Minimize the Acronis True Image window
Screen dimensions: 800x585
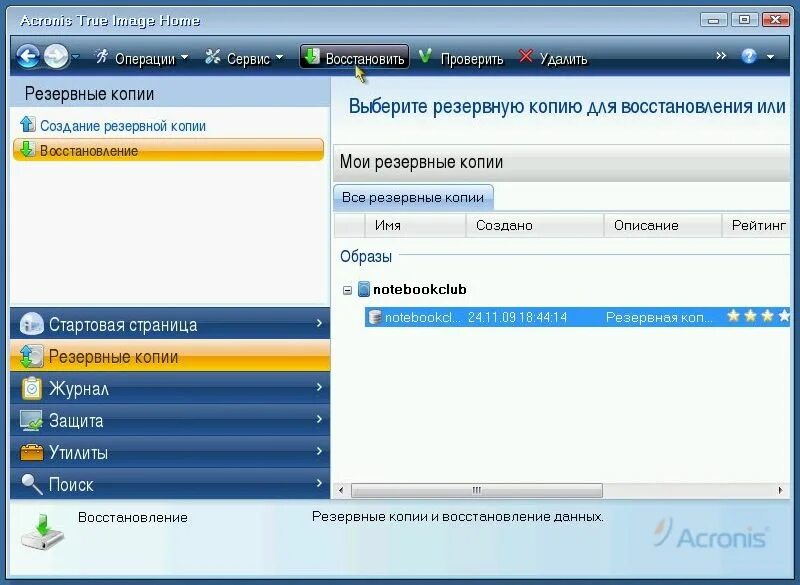(x=714, y=20)
